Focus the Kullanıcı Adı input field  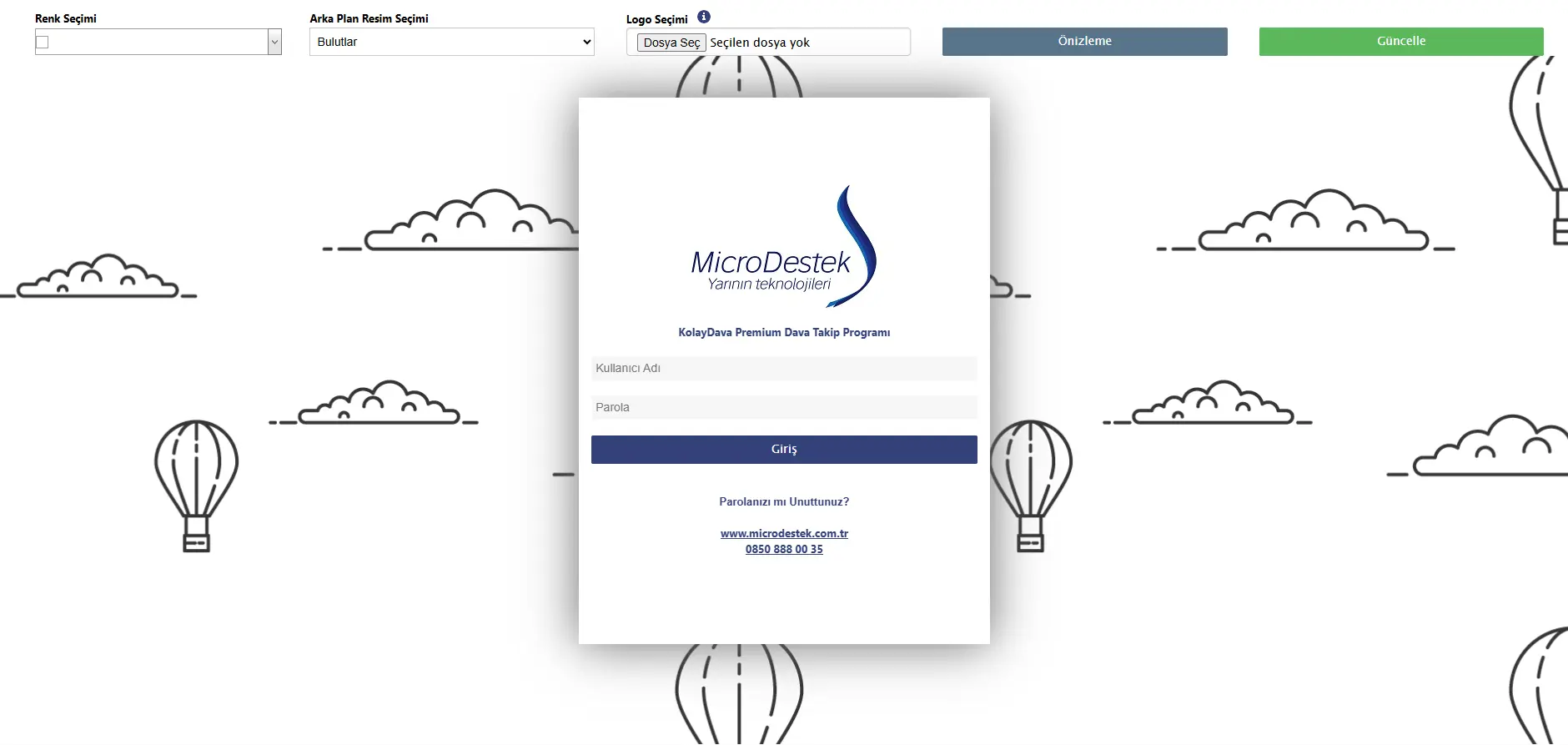[783, 368]
